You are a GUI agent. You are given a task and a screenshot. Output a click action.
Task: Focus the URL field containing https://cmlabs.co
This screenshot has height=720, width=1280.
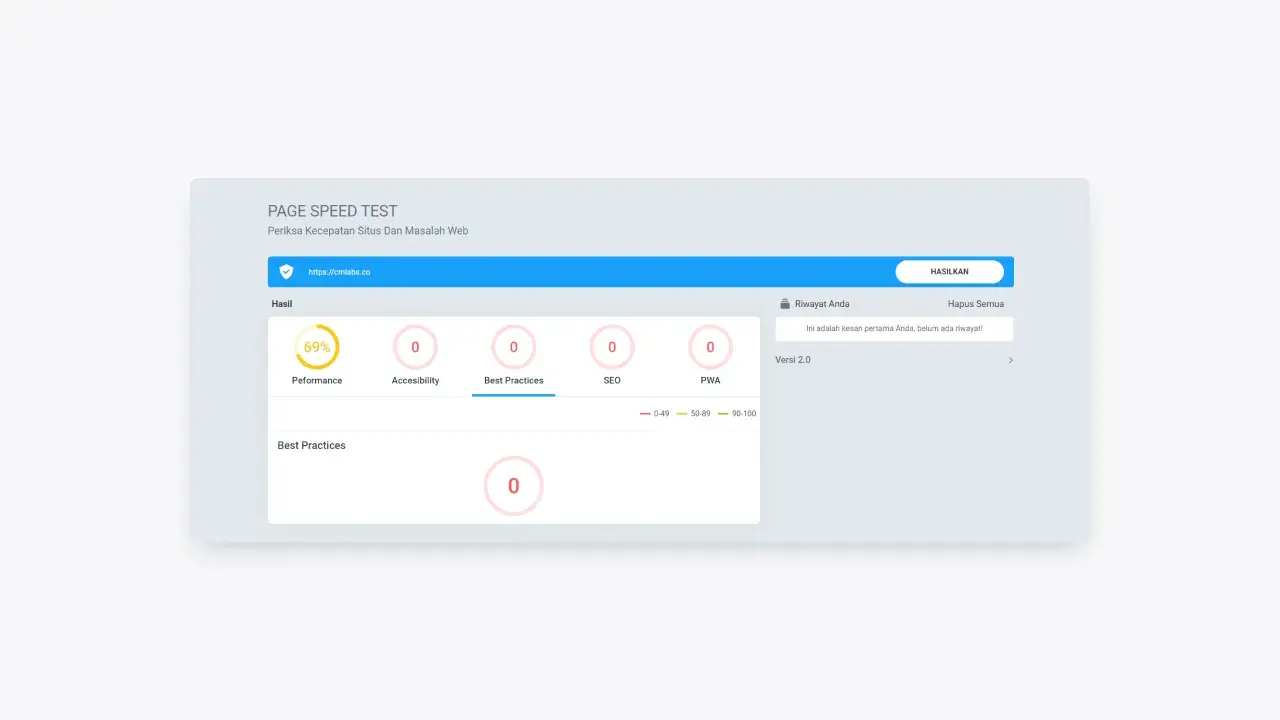[590, 272]
